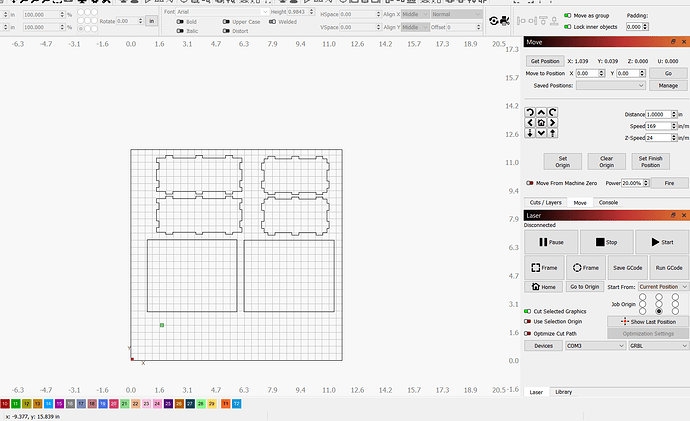Click the Set Finish Position button
The height and width of the screenshot is (421, 690).
[x=650, y=161]
